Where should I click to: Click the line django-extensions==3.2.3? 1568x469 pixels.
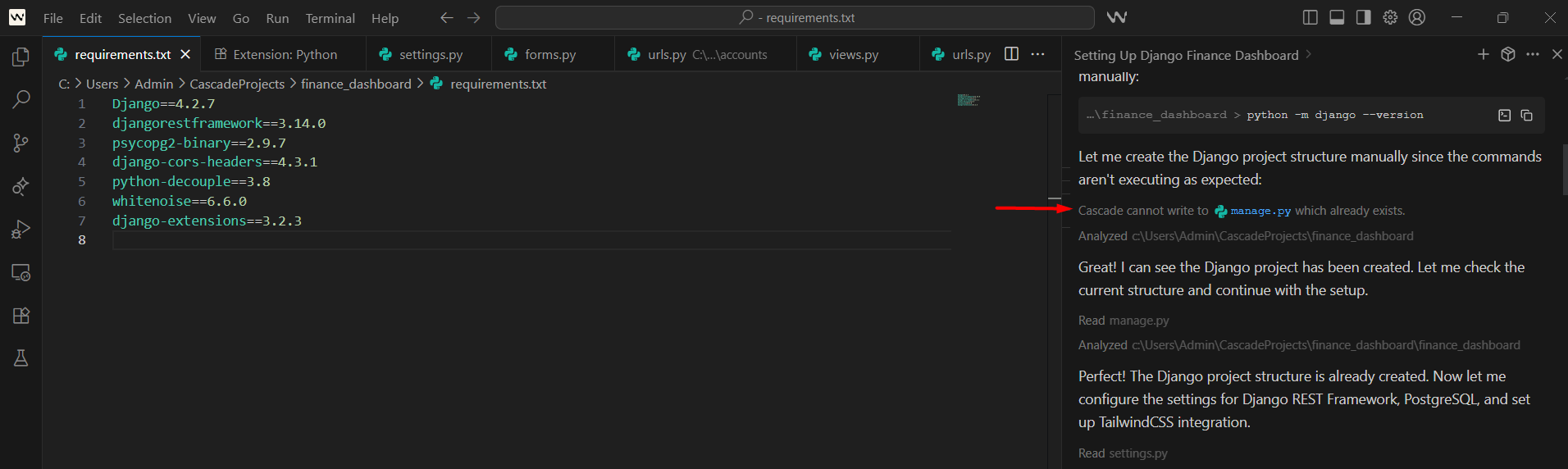207,221
